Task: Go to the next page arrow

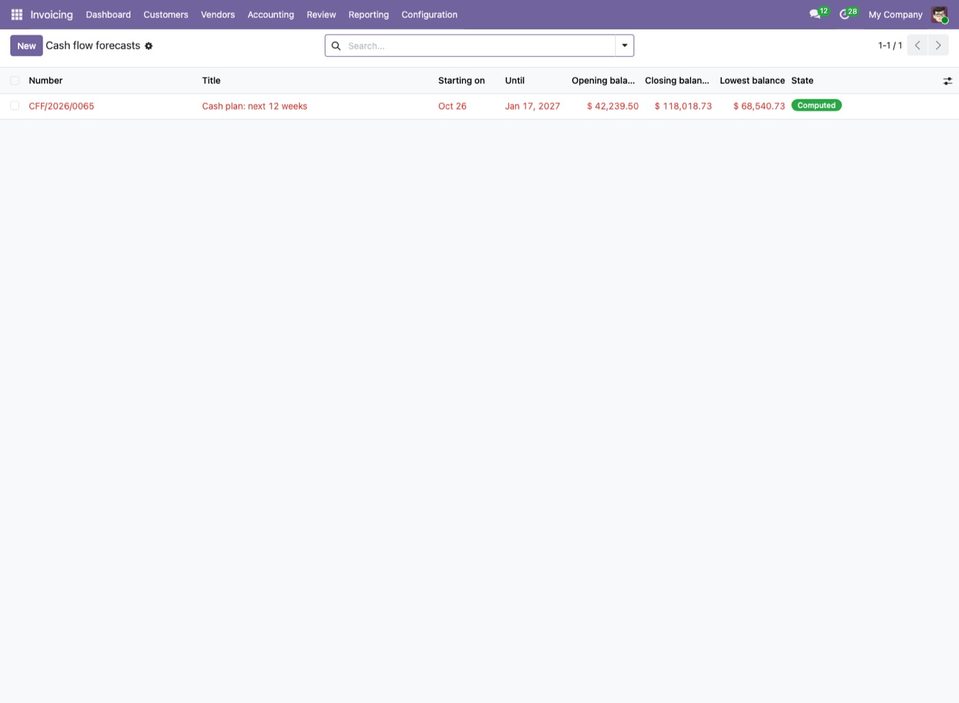Action: 938,45
